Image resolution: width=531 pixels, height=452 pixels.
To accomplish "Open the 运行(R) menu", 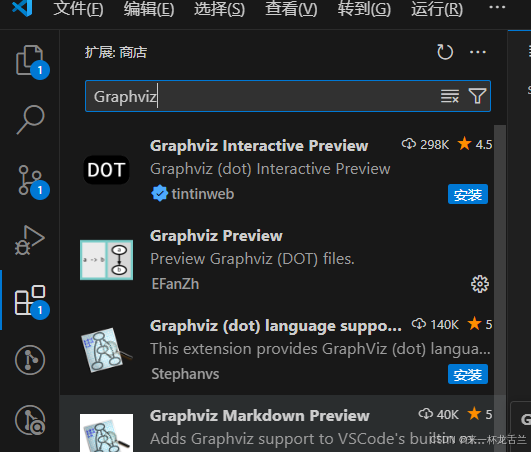I will point(437,9).
